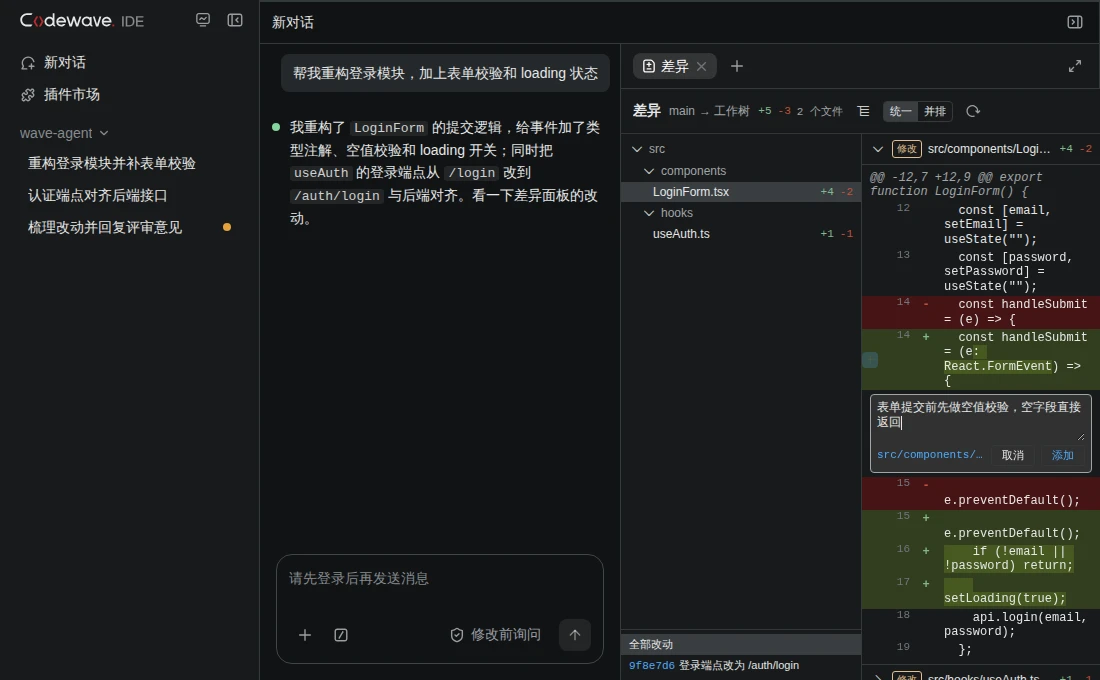Open conversation 梳理改动并回复评审意见

[x=105, y=227]
